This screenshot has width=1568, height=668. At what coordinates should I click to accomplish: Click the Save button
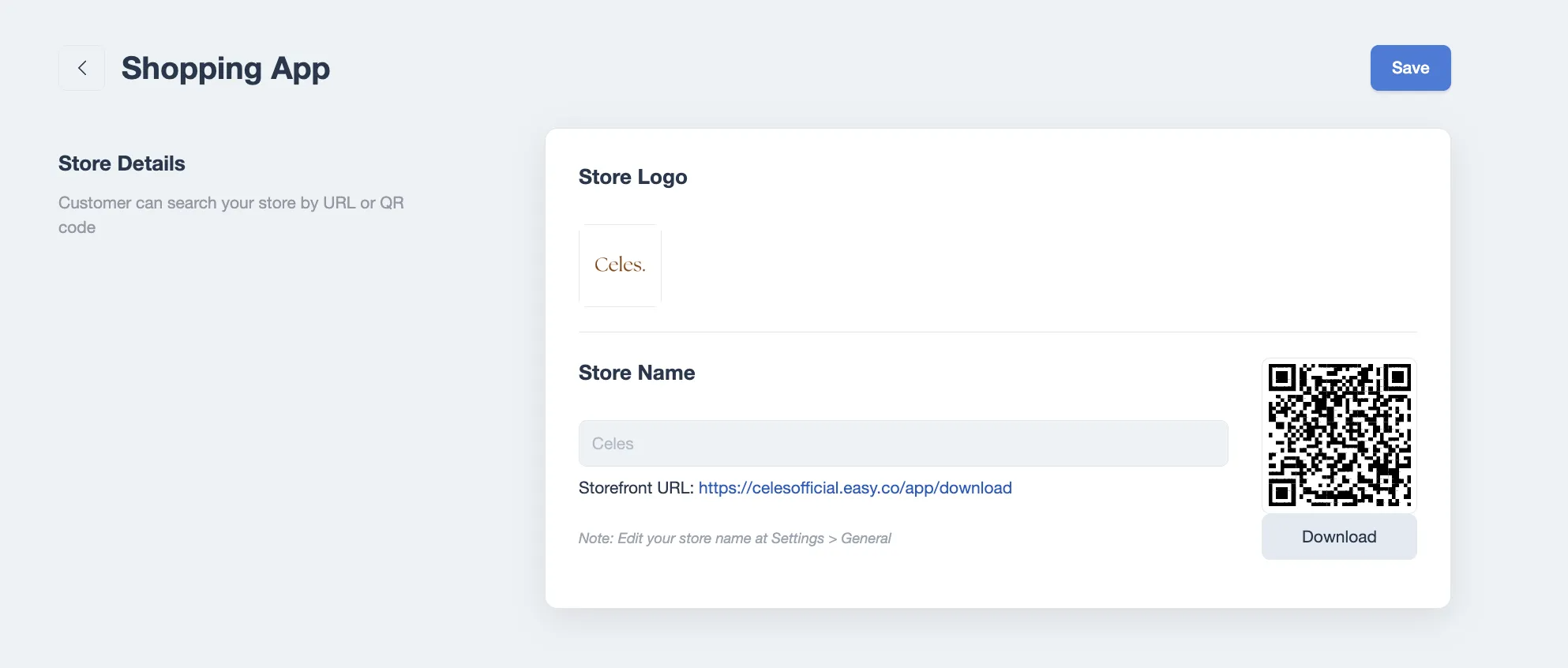[x=1410, y=68]
